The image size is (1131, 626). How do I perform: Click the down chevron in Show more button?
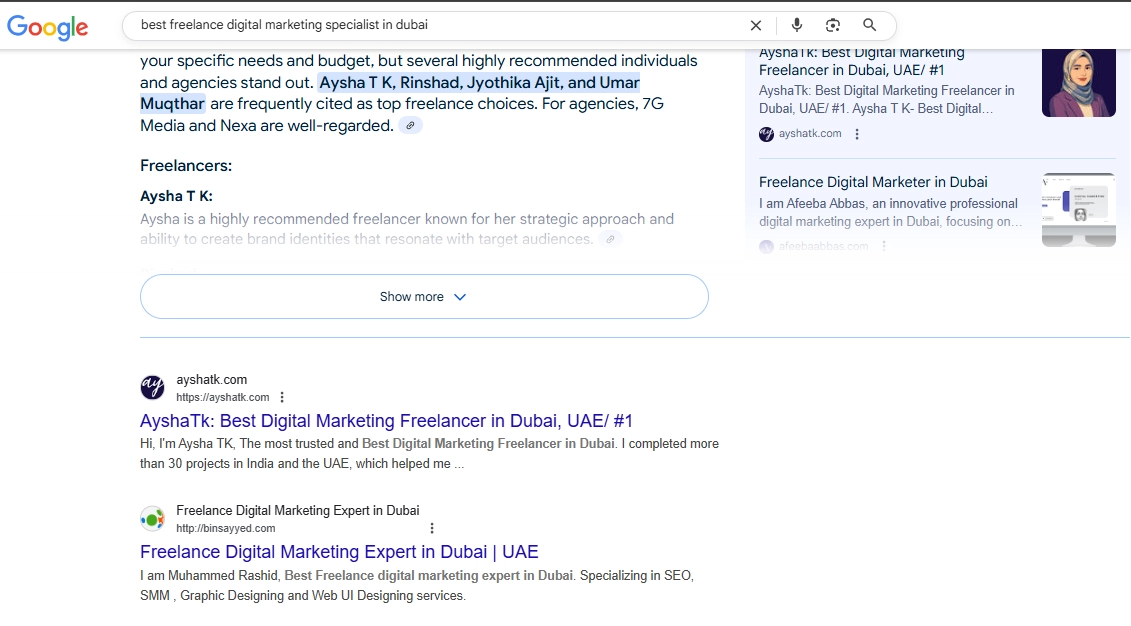click(x=459, y=297)
